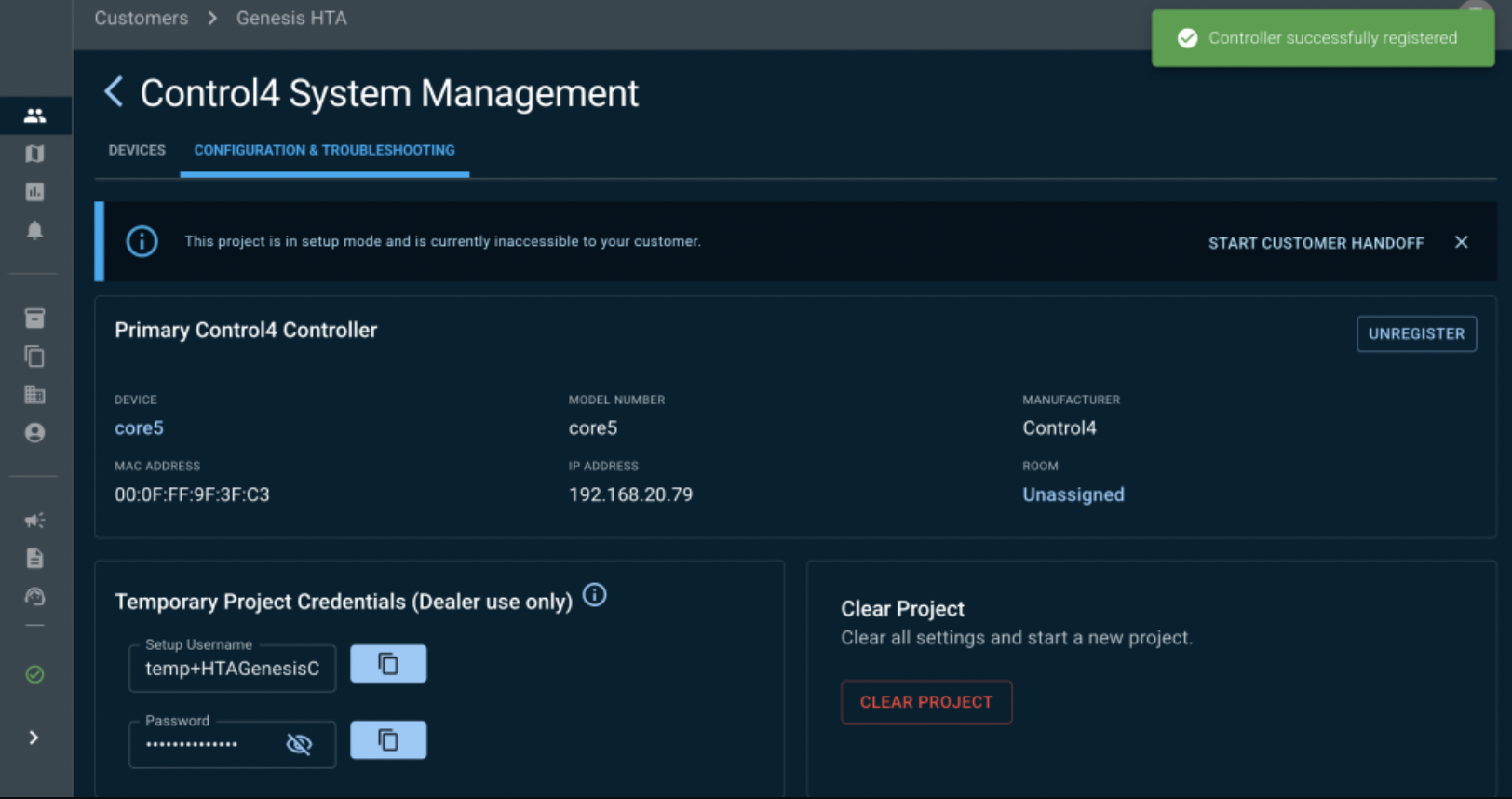Open the notifications bell icon in sidebar
The width and height of the screenshot is (1512, 799).
tap(34, 230)
